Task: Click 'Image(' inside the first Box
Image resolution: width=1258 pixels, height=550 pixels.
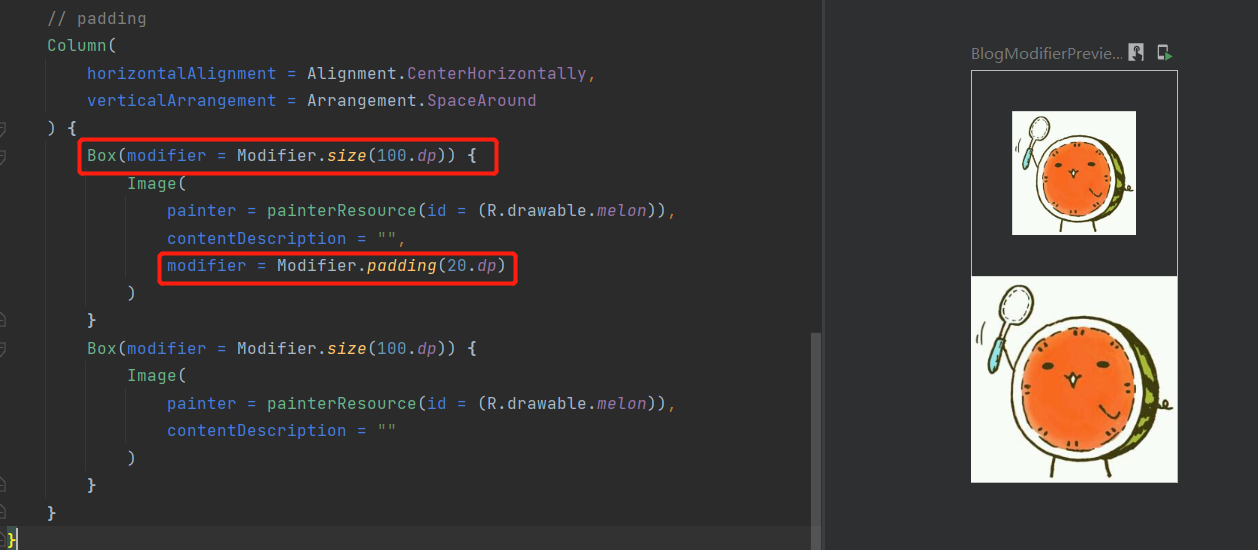Action: (157, 184)
